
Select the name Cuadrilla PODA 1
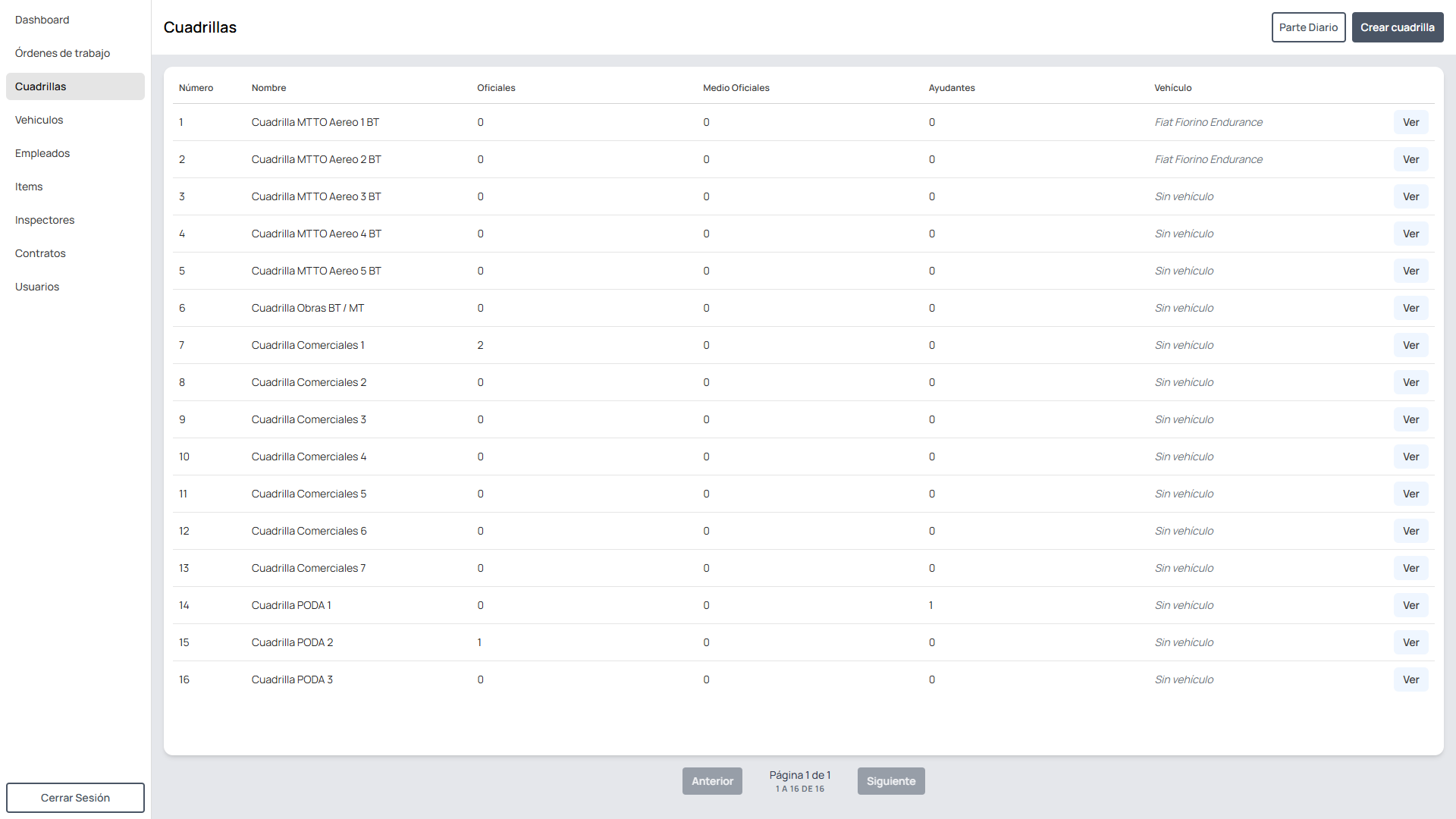[291, 605]
